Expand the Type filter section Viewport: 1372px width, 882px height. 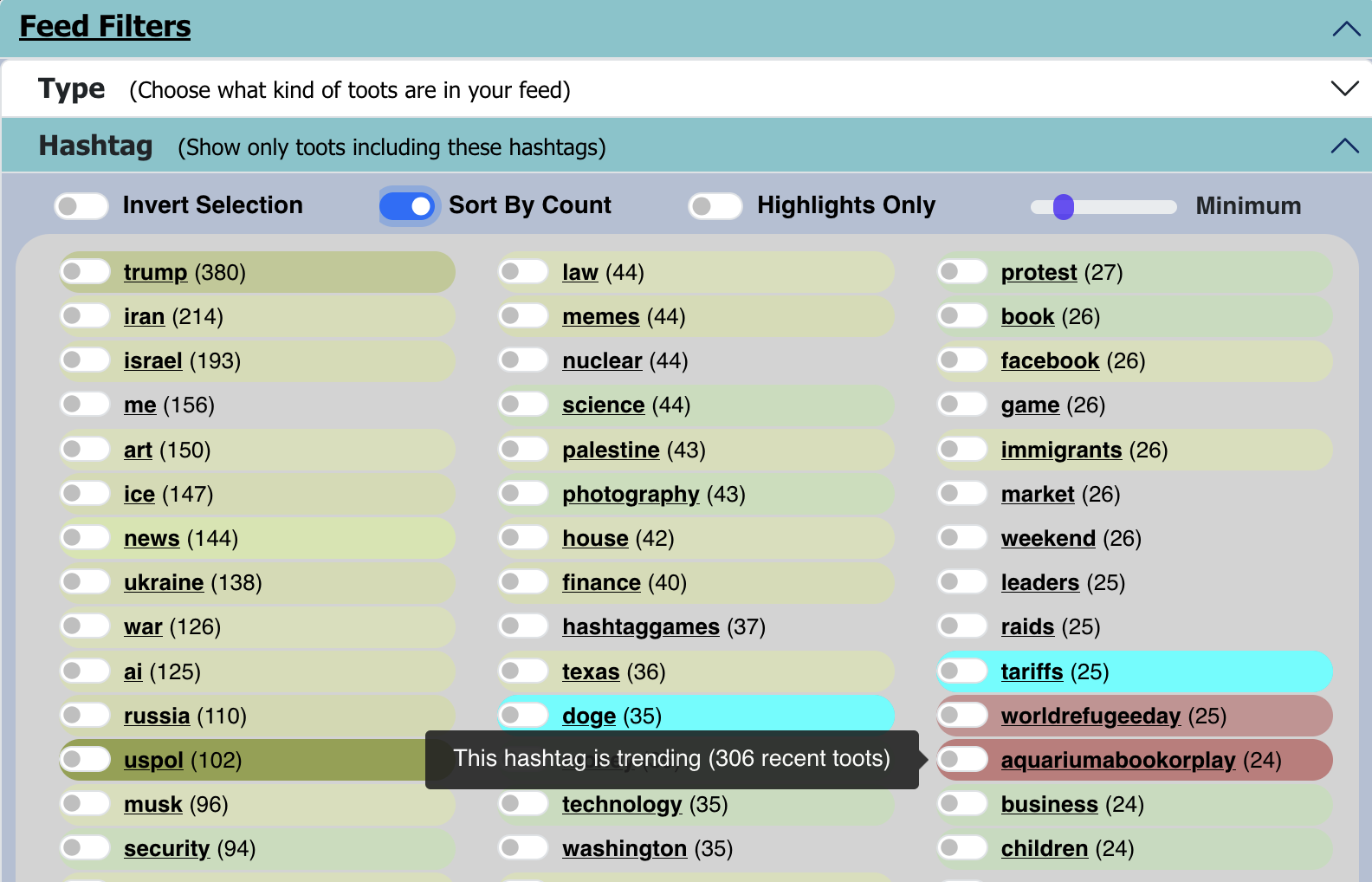click(x=1344, y=88)
